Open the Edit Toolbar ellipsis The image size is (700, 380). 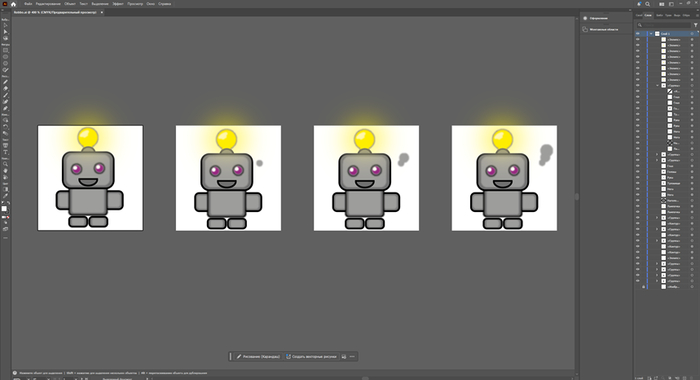(x=5, y=238)
